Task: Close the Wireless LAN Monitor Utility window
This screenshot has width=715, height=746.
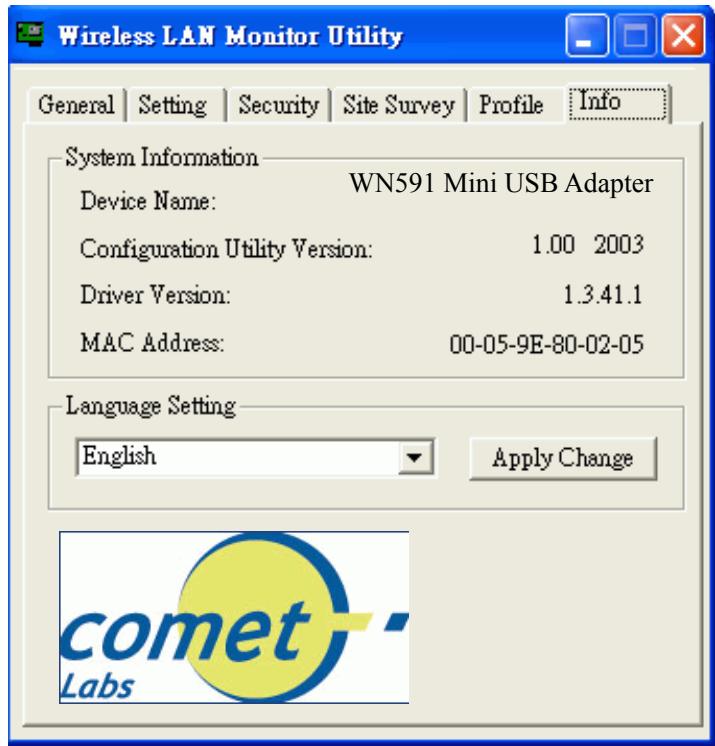Action: click(x=684, y=35)
